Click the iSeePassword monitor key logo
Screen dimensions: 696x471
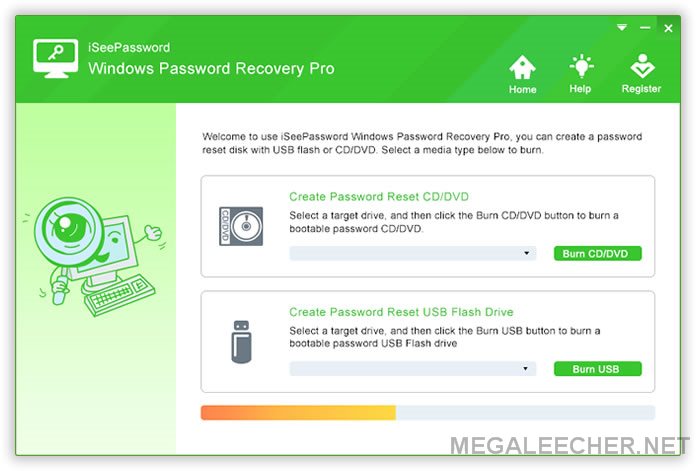[55, 58]
